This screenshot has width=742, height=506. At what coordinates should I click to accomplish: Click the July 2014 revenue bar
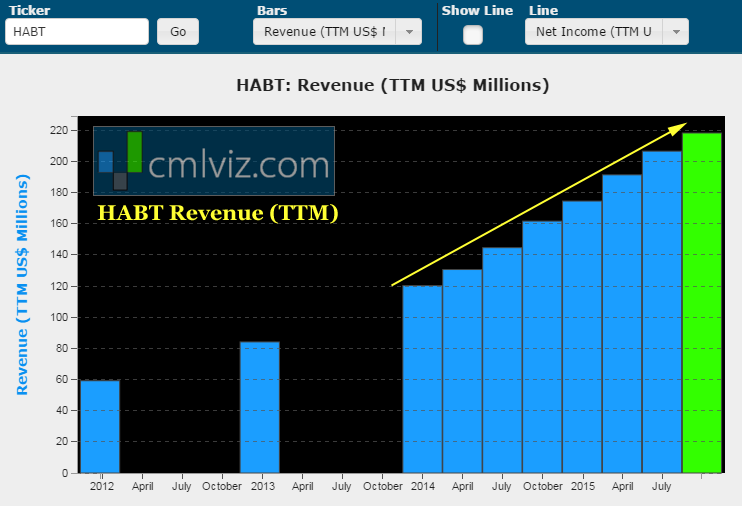tap(502, 360)
